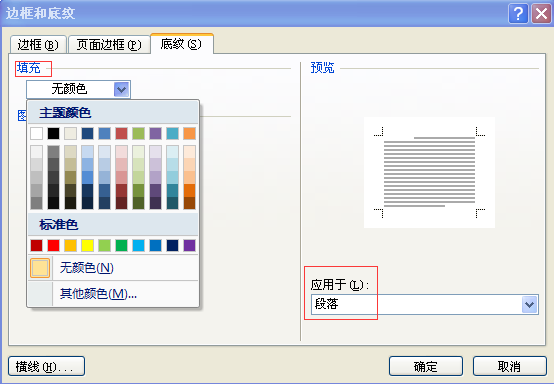554x384 pixels.
Task: Select the orange theme color swatch
Action: tap(189, 134)
